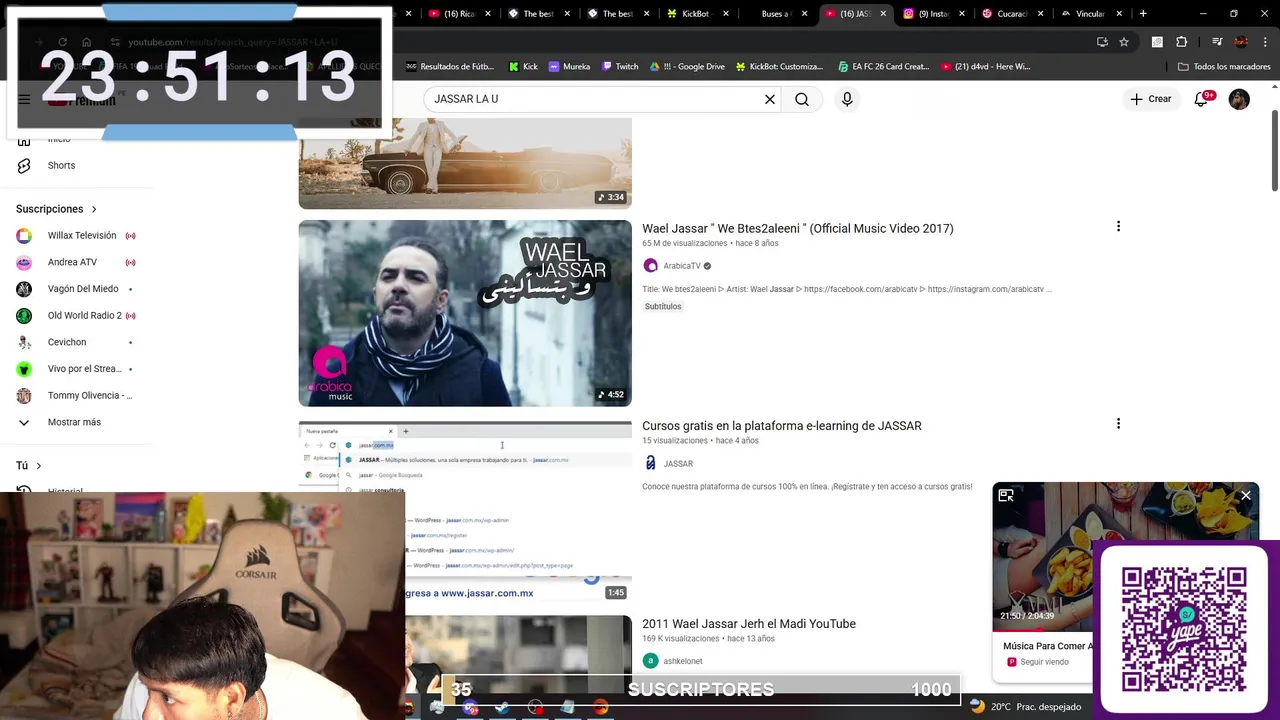The height and width of the screenshot is (720, 1280).
Task: Open the Steam icon in the taskbar
Action: click(x=502, y=707)
